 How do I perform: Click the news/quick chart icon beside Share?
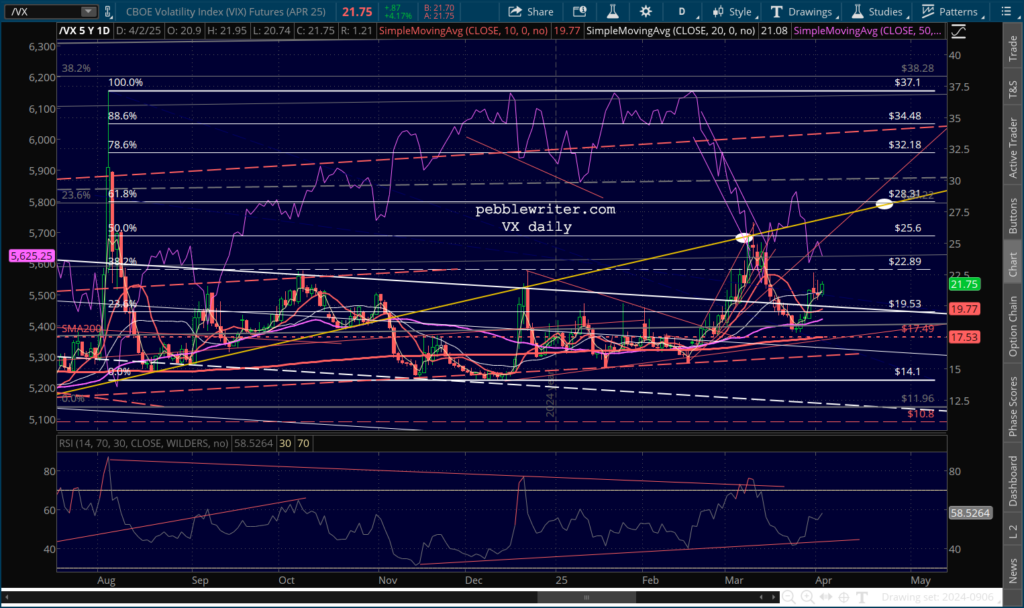click(x=579, y=11)
